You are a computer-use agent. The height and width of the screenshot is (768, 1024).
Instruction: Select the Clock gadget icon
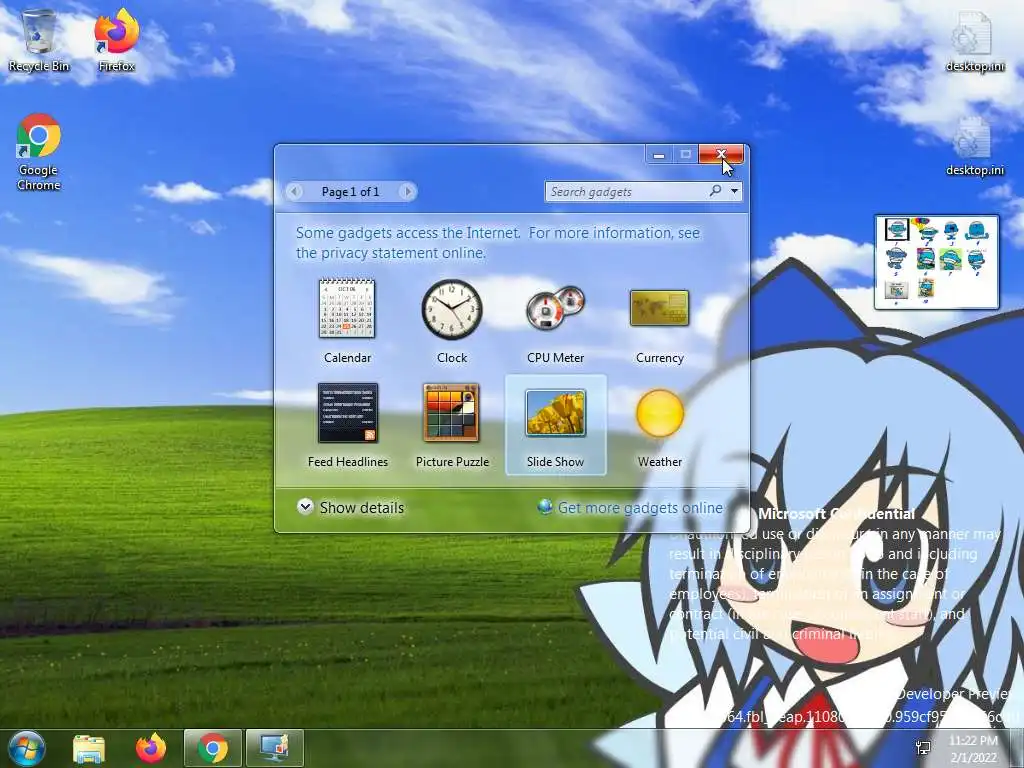click(452, 310)
